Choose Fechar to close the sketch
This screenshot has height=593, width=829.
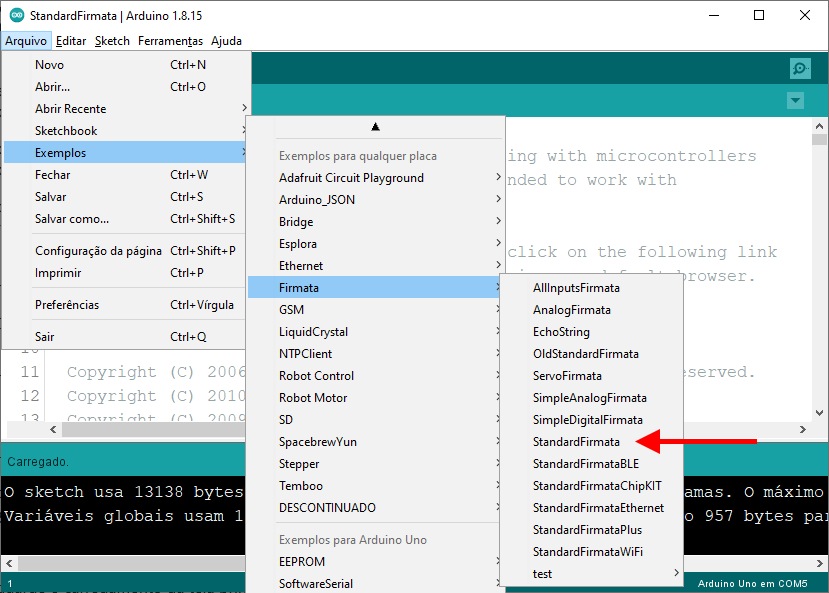tap(125, 175)
